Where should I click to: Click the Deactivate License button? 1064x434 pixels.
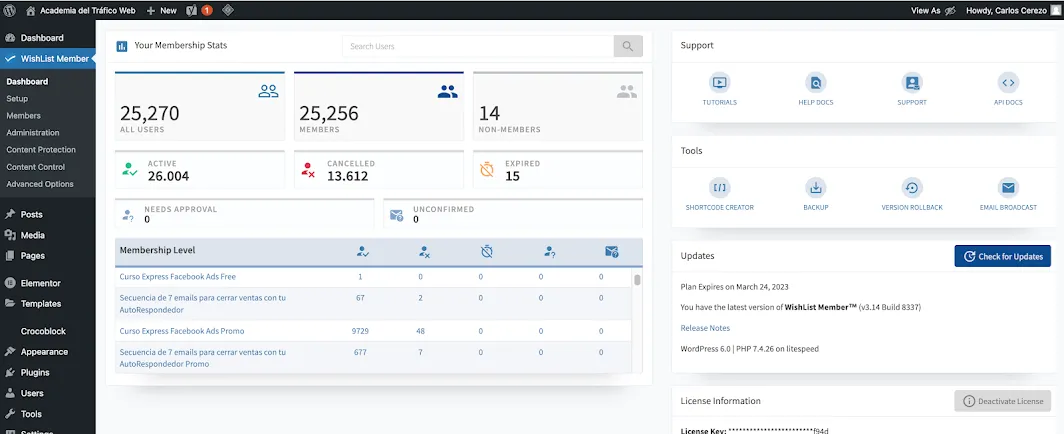click(x=1002, y=401)
